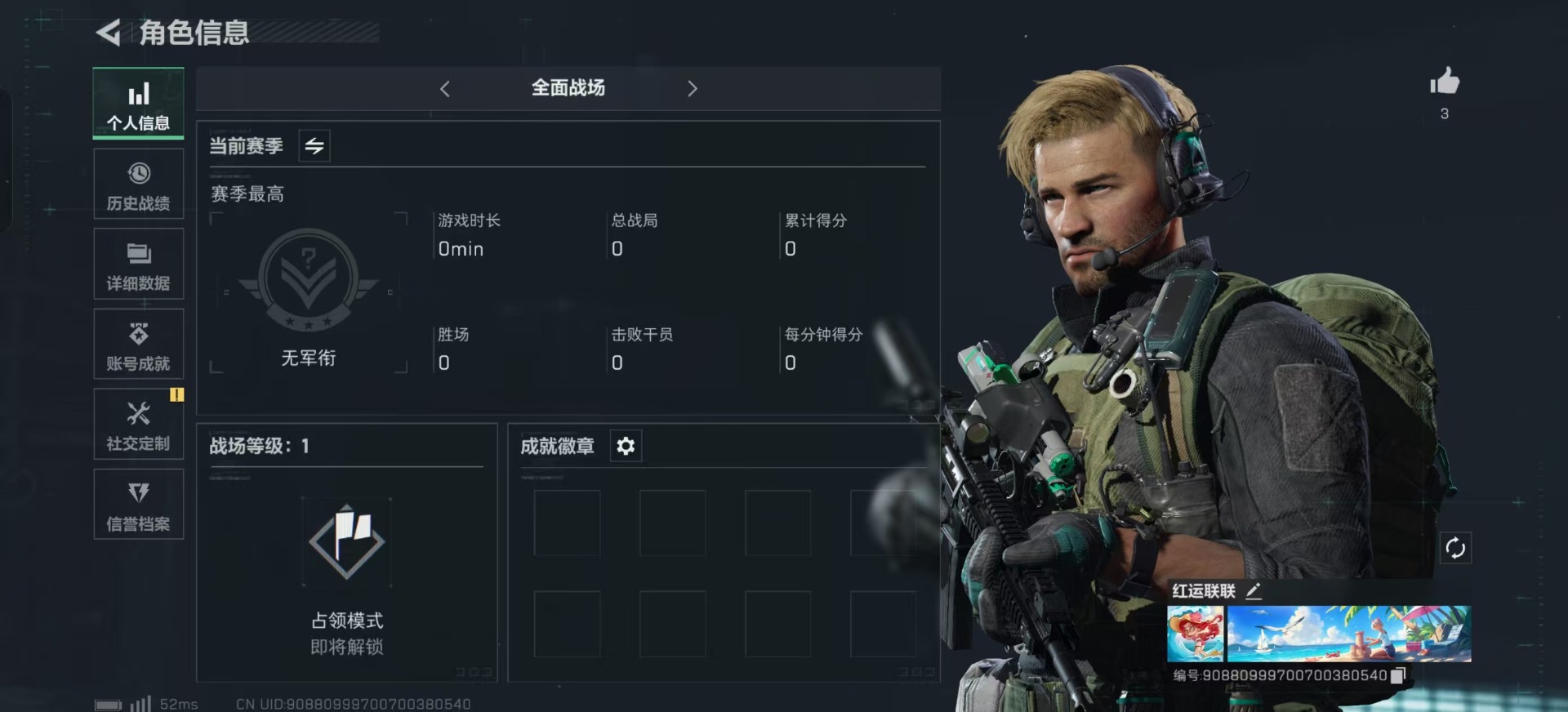Select the 占领模式 flag emblem

[347, 541]
